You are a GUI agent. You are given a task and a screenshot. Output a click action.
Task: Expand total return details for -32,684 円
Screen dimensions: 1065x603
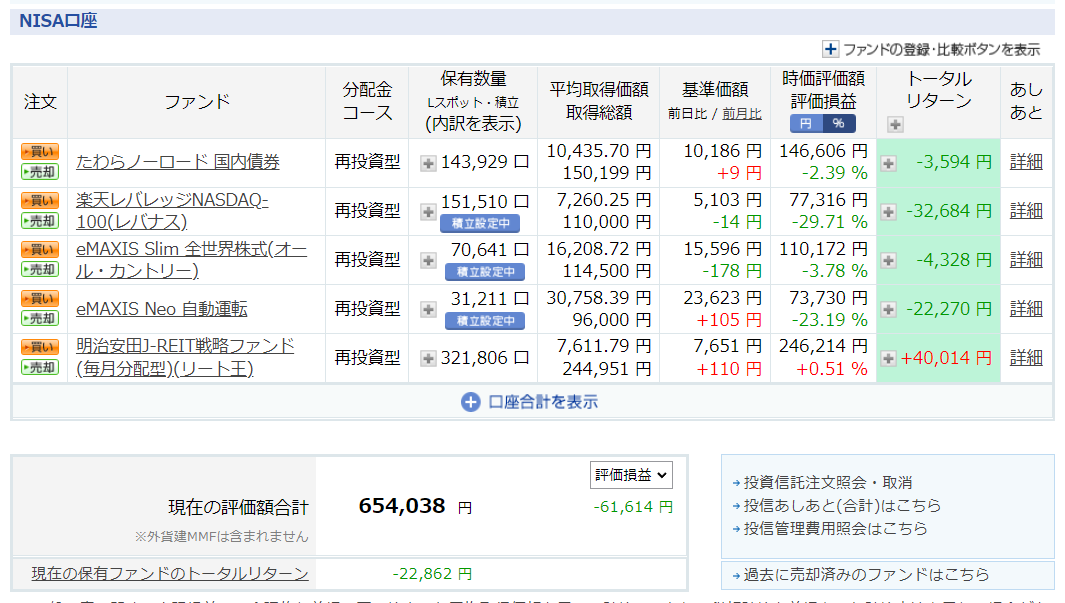click(x=888, y=212)
